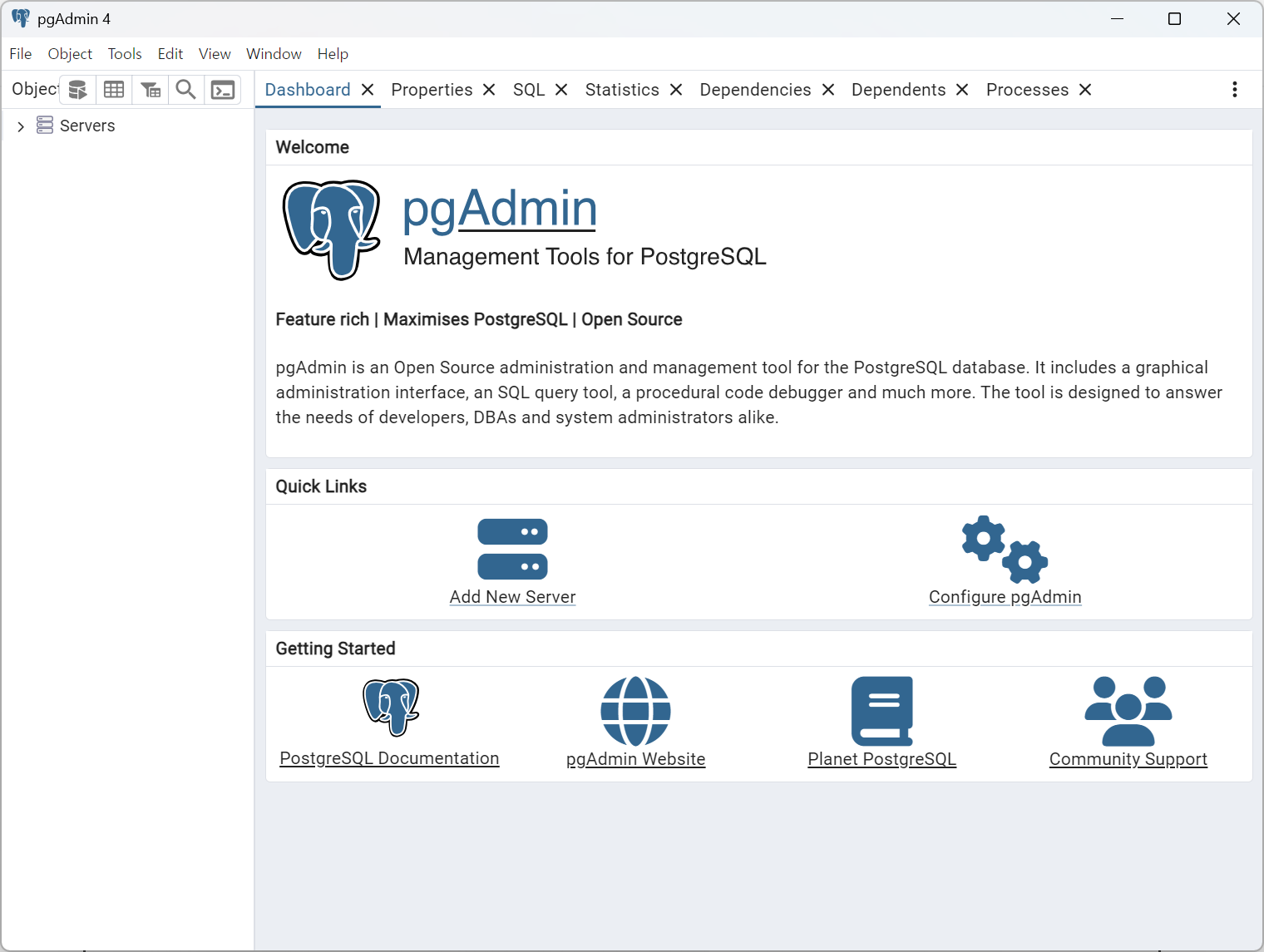Open the Window menu

point(274,54)
